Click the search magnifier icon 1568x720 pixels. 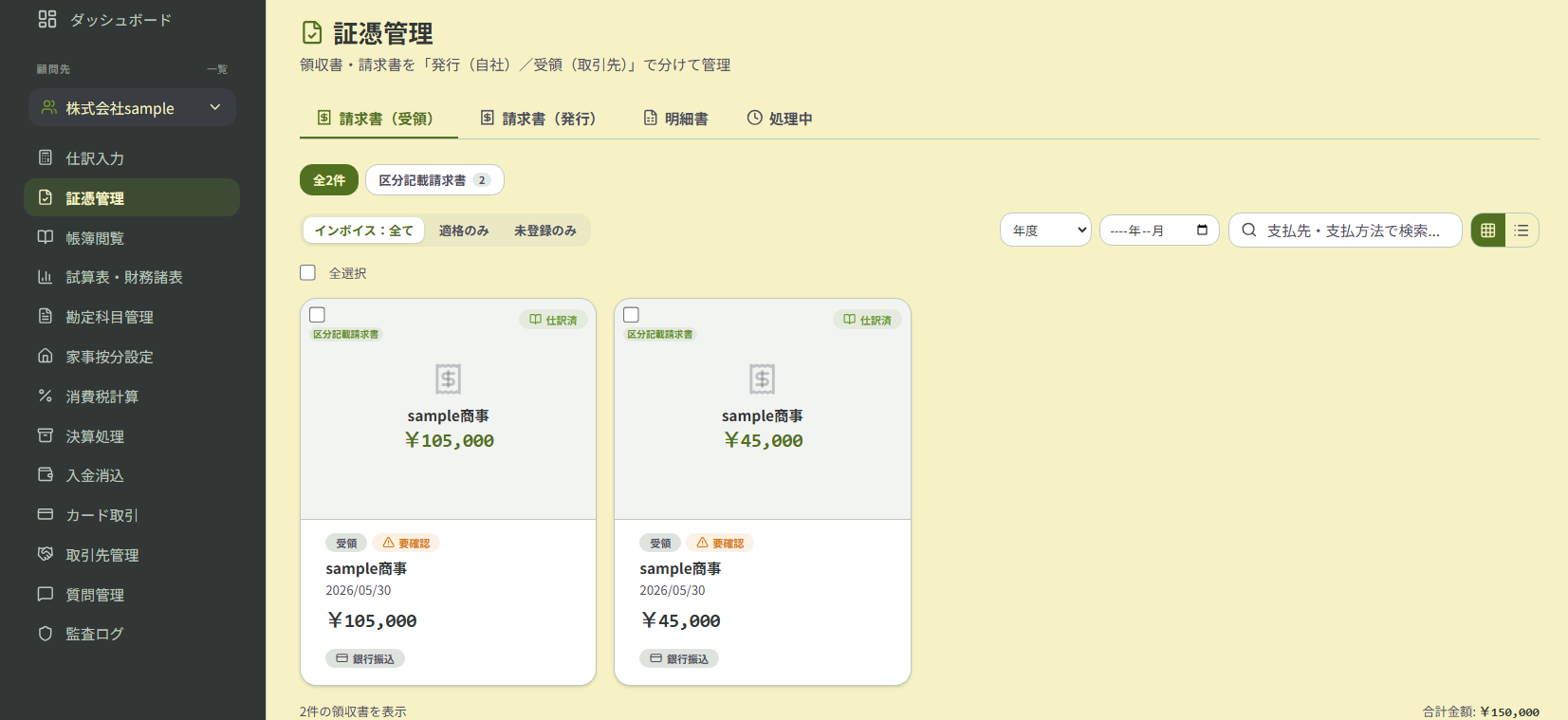point(1249,230)
